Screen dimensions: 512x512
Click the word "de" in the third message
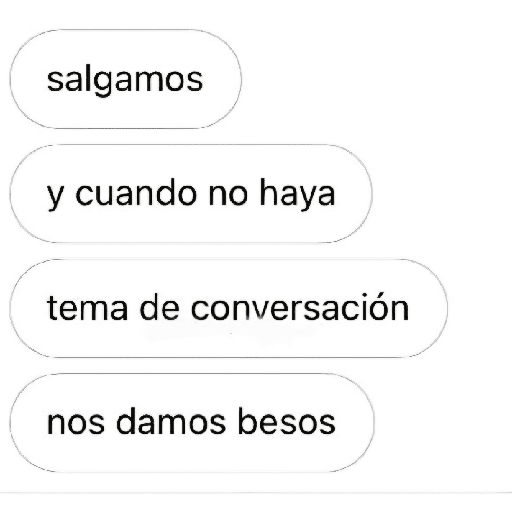click(x=159, y=307)
